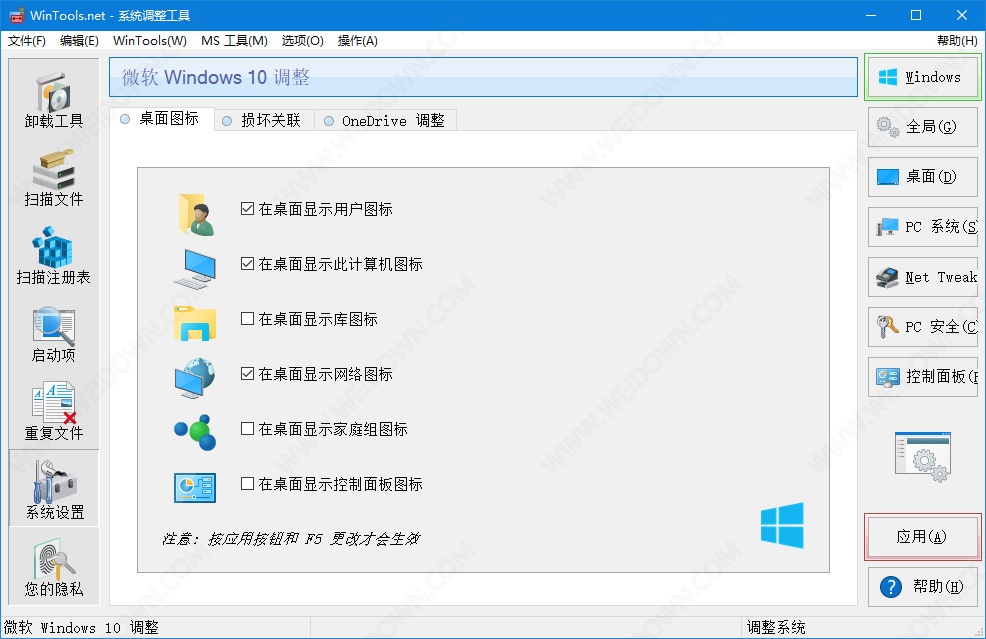Click the PC 安全 button
The image size is (986, 639).
coord(922,327)
